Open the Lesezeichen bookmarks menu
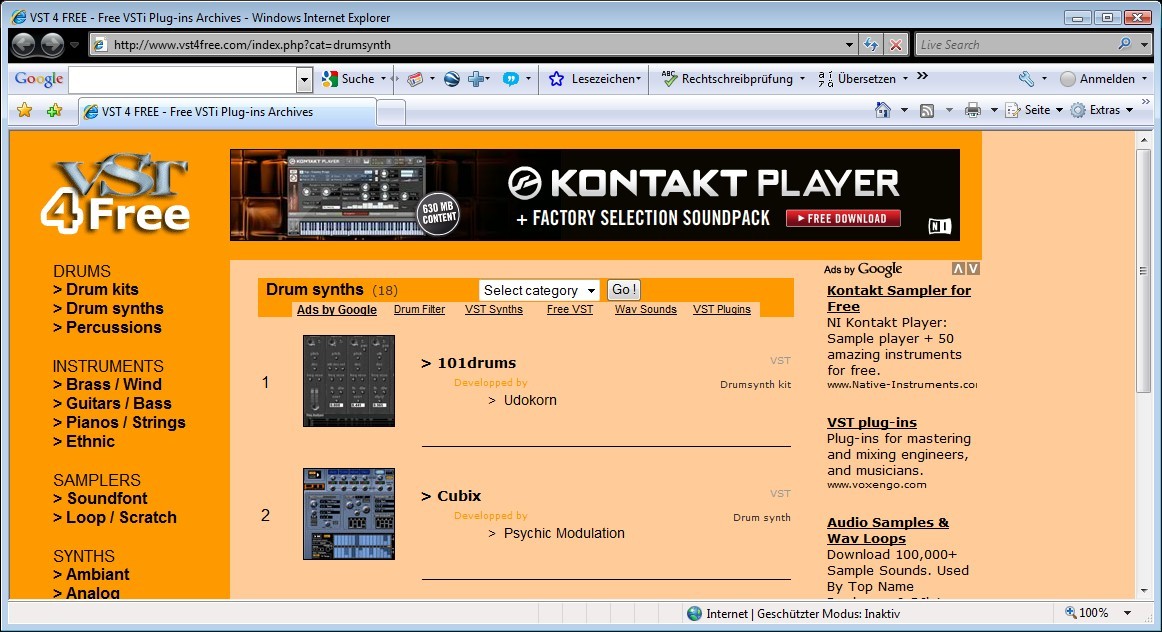1162x632 pixels. click(595, 79)
